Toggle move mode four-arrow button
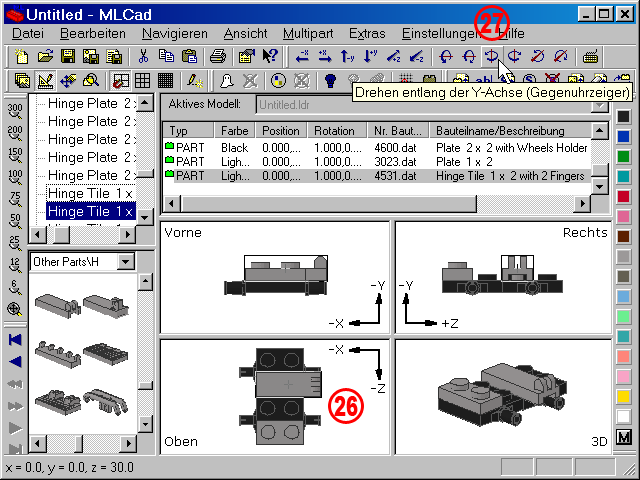Screen dimensions: 640x480 point(68,80)
